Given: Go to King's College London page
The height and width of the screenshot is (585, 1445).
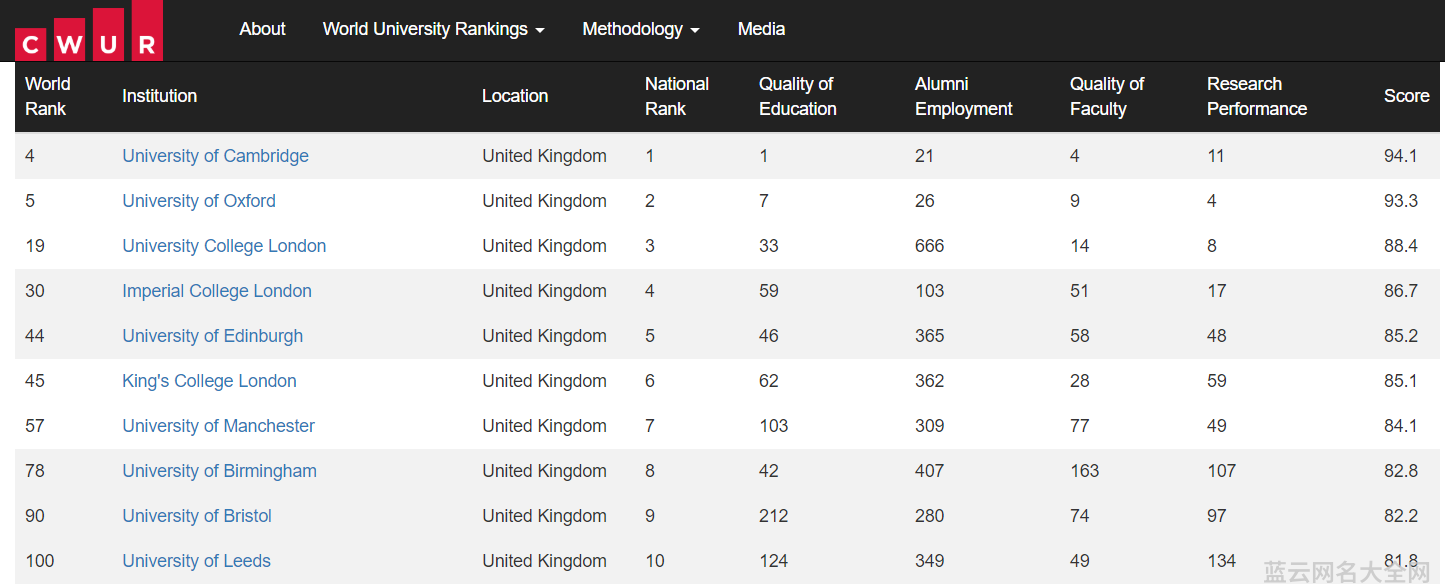Looking at the screenshot, I should point(209,381).
